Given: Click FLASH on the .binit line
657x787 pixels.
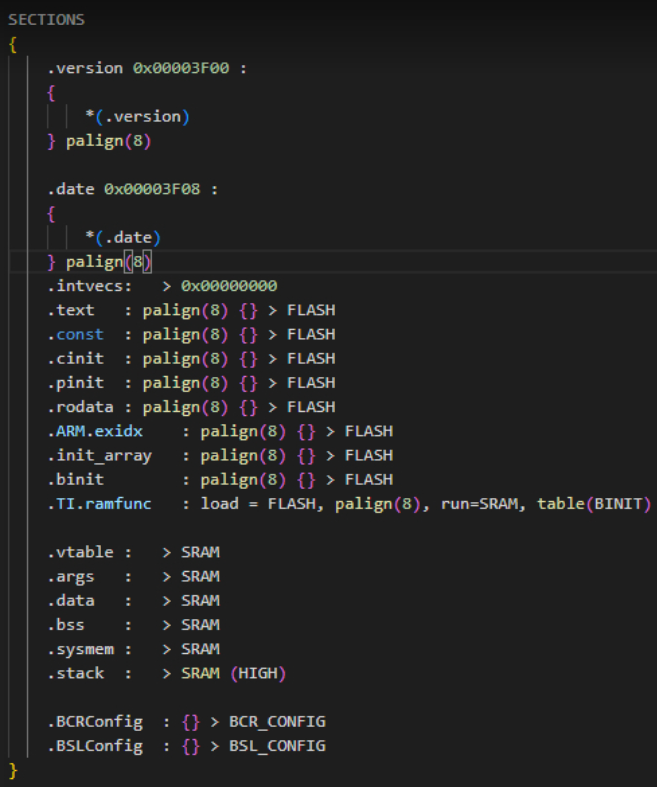Looking at the screenshot, I should [x=369, y=479].
